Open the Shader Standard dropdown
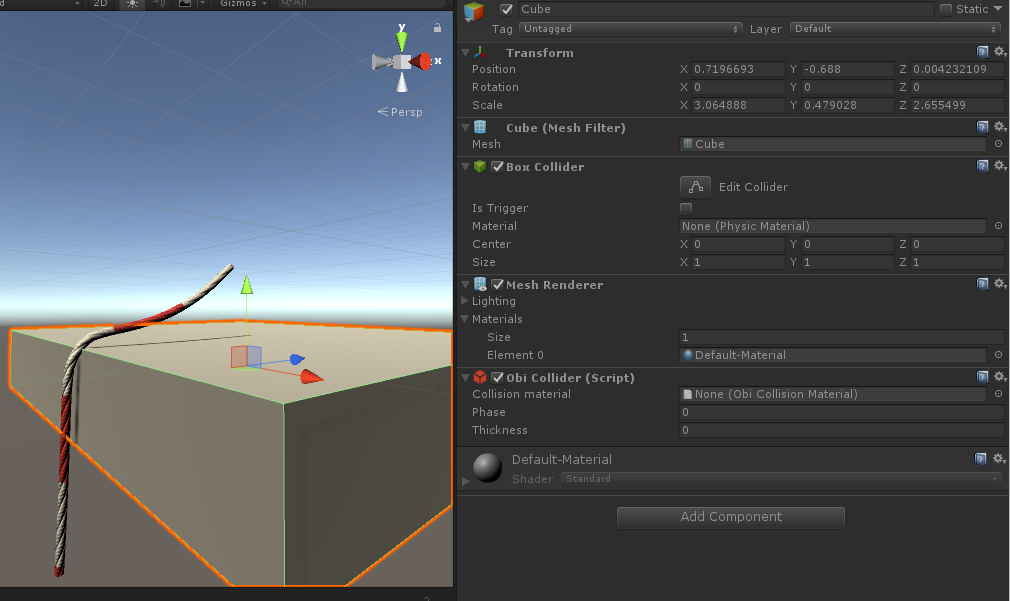This screenshot has width=1010, height=601. click(x=781, y=479)
